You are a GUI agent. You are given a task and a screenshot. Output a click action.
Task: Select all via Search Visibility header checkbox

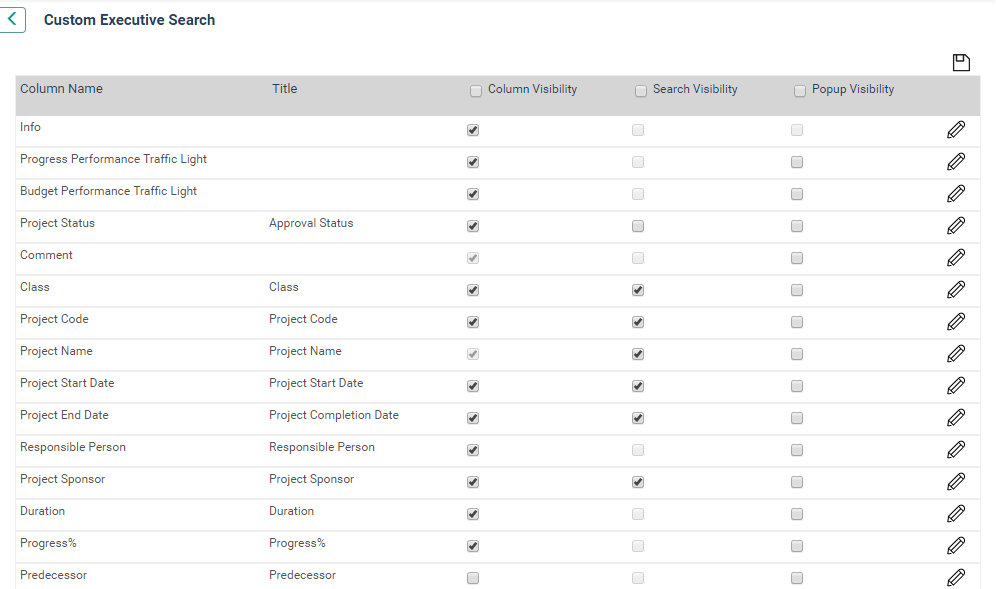pyautogui.click(x=641, y=91)
